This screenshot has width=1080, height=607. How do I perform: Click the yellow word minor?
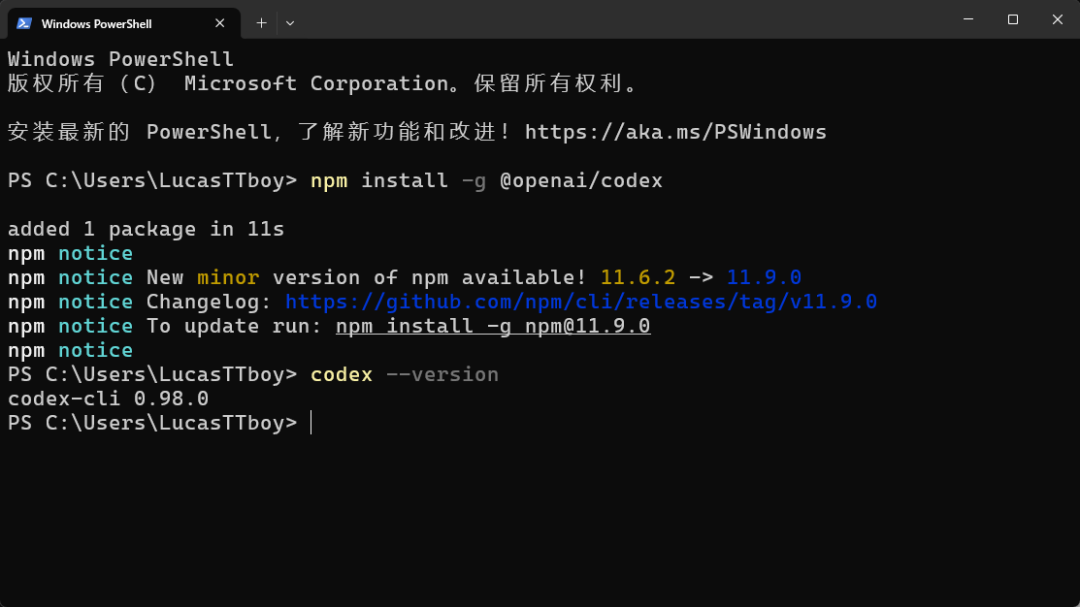pos(228,278)
